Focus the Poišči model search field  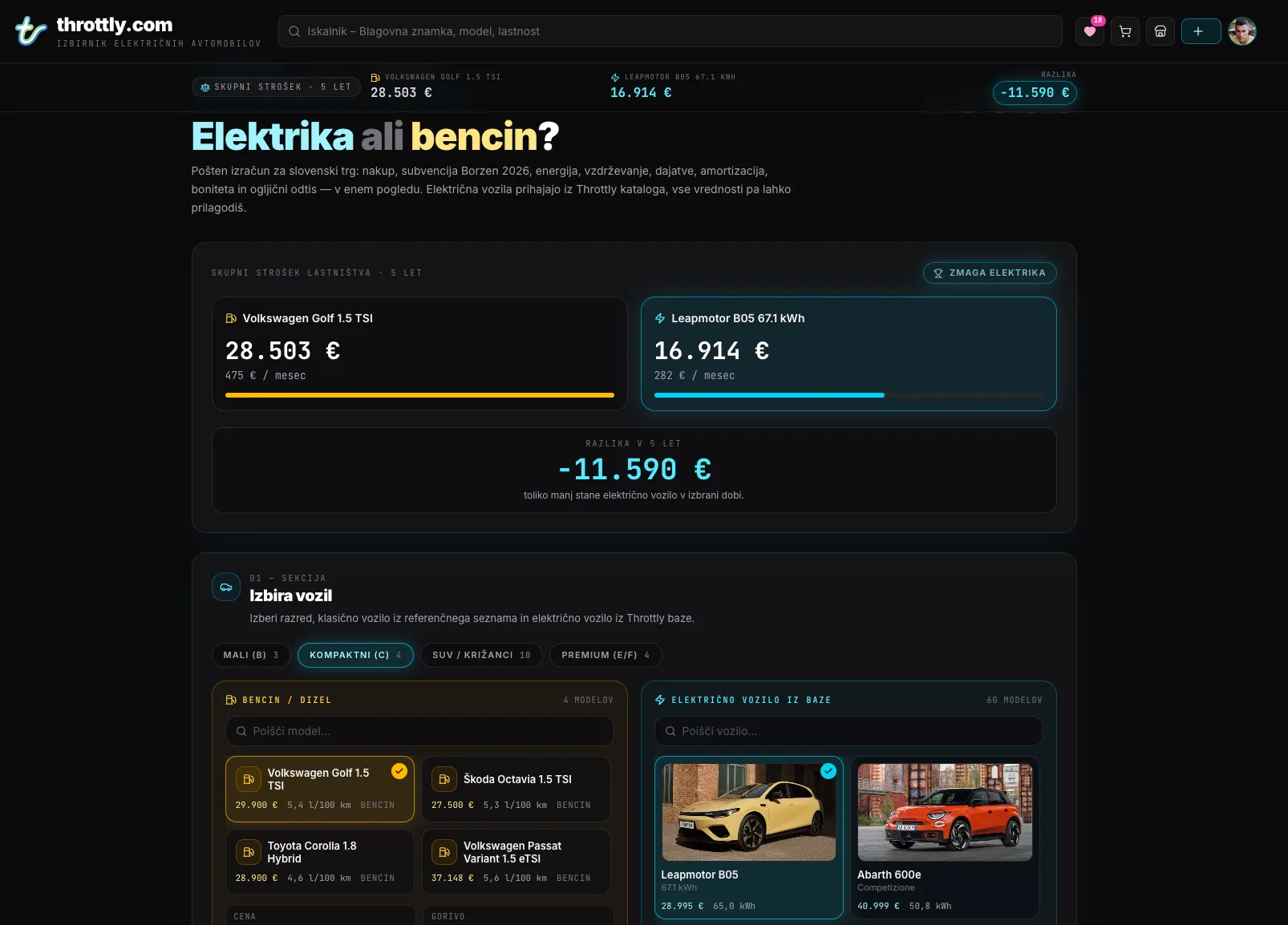click(x=419, y=731)
